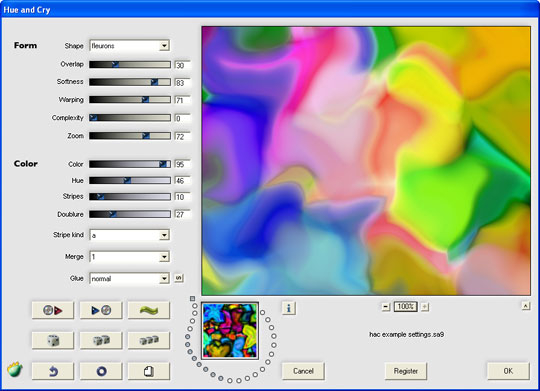Click the Overlap value field showing 30
Image resolution: width=540 pixels, height=391 pixels.
click(182, 65)
